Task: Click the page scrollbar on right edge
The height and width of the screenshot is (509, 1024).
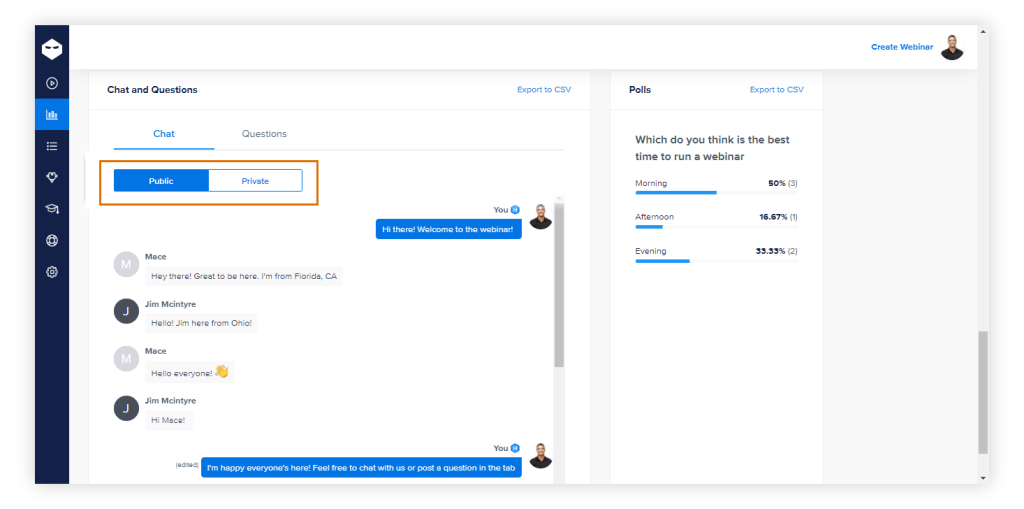Action: [x=982, y=390]
